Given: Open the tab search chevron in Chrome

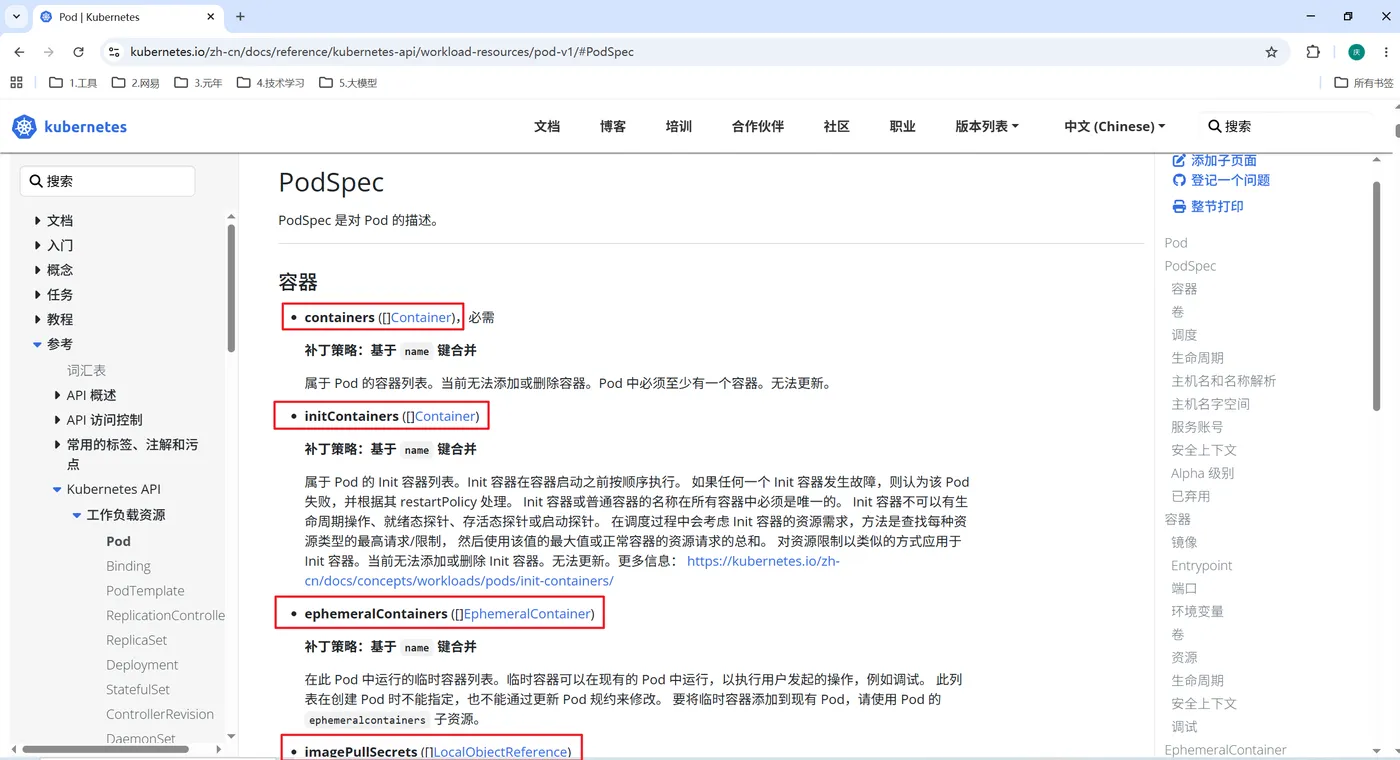Looking at the screenshot, I should [x=17, y=17].
